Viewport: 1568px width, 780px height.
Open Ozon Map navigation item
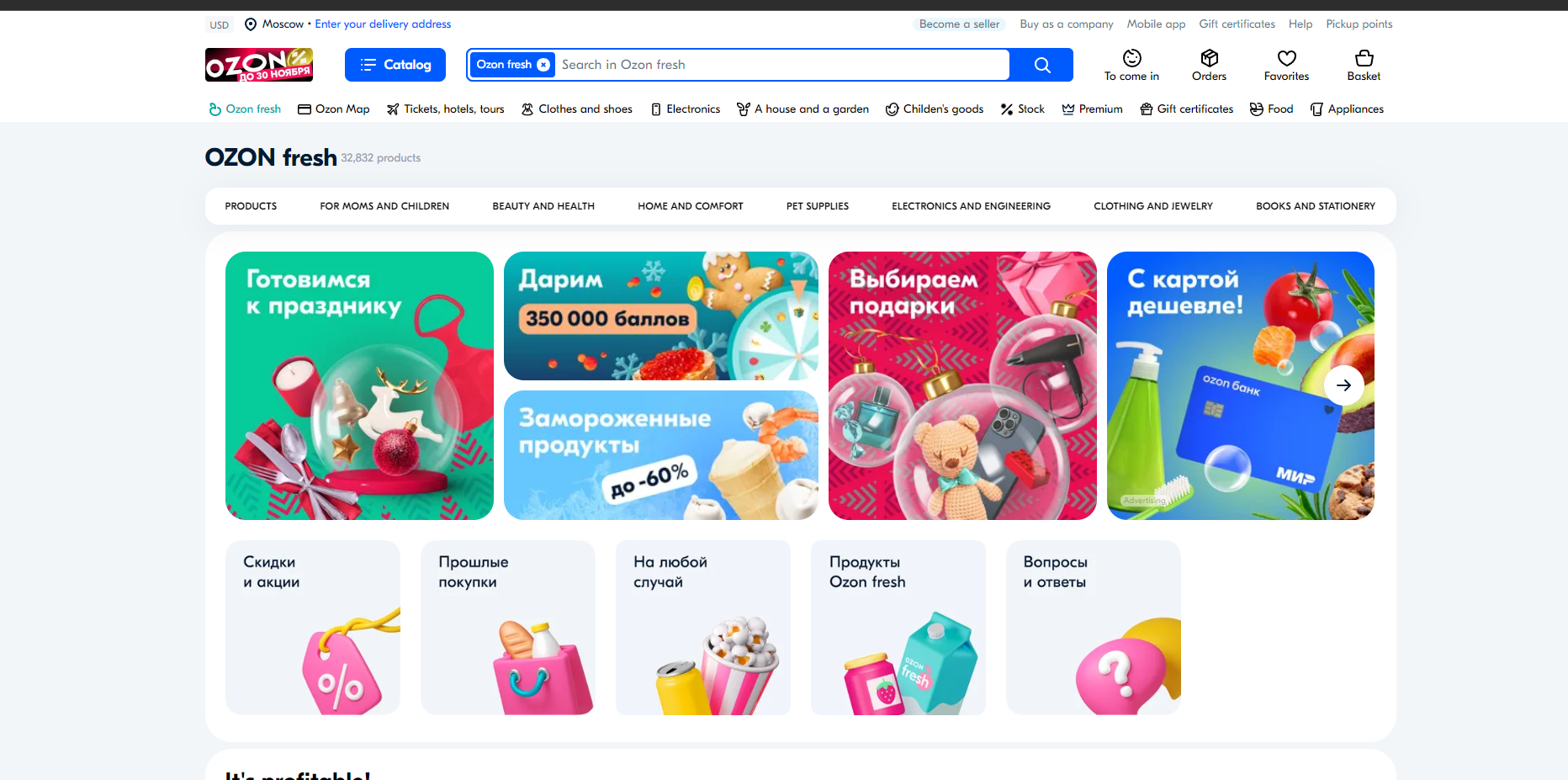click(x=334, y=109)
